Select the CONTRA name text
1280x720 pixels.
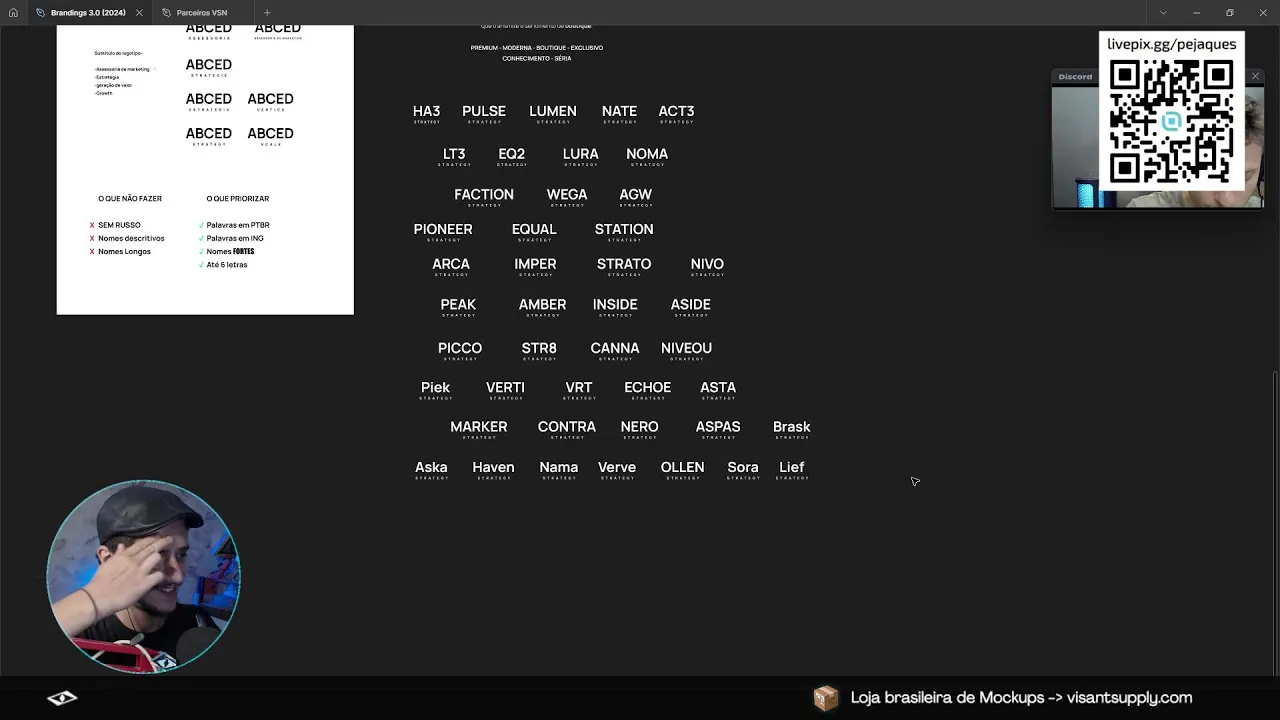pos(567,427)
